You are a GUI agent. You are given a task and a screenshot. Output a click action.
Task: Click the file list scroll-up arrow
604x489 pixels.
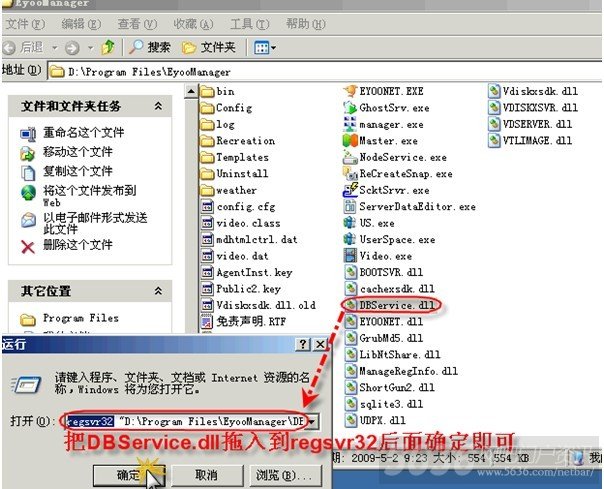[x=191, y=92]
